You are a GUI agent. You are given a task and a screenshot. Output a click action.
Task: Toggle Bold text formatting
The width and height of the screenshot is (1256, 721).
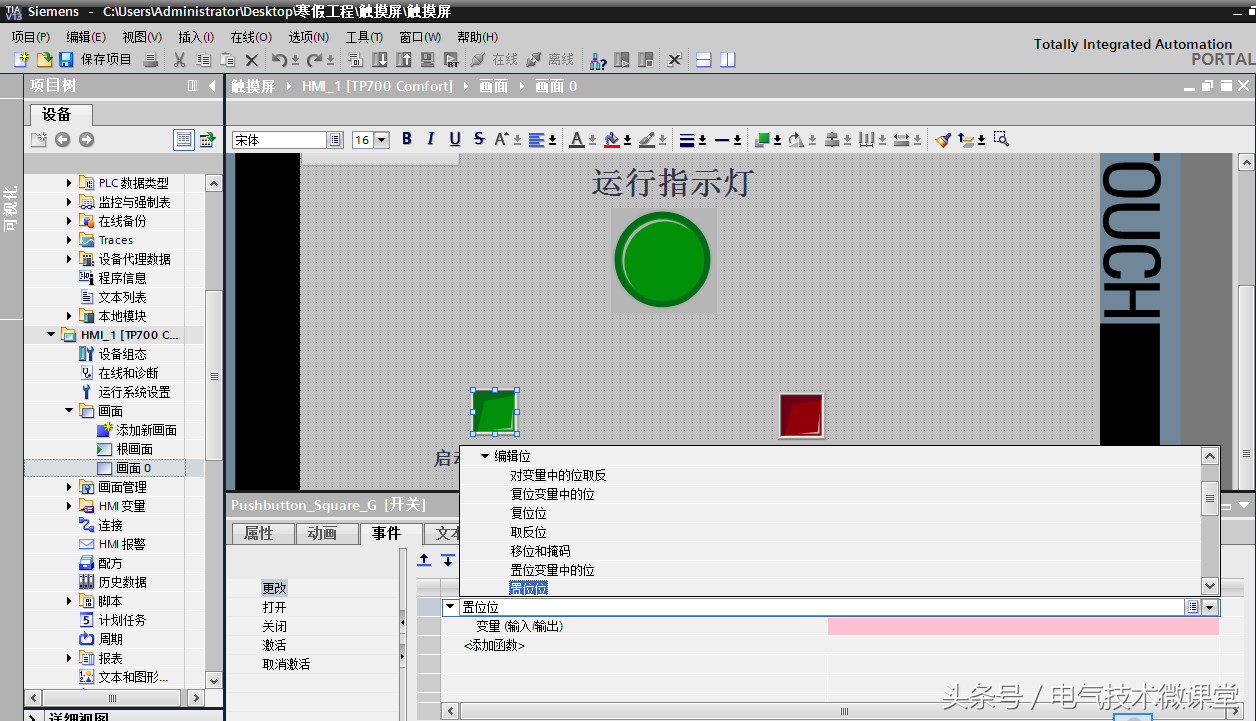407,139
